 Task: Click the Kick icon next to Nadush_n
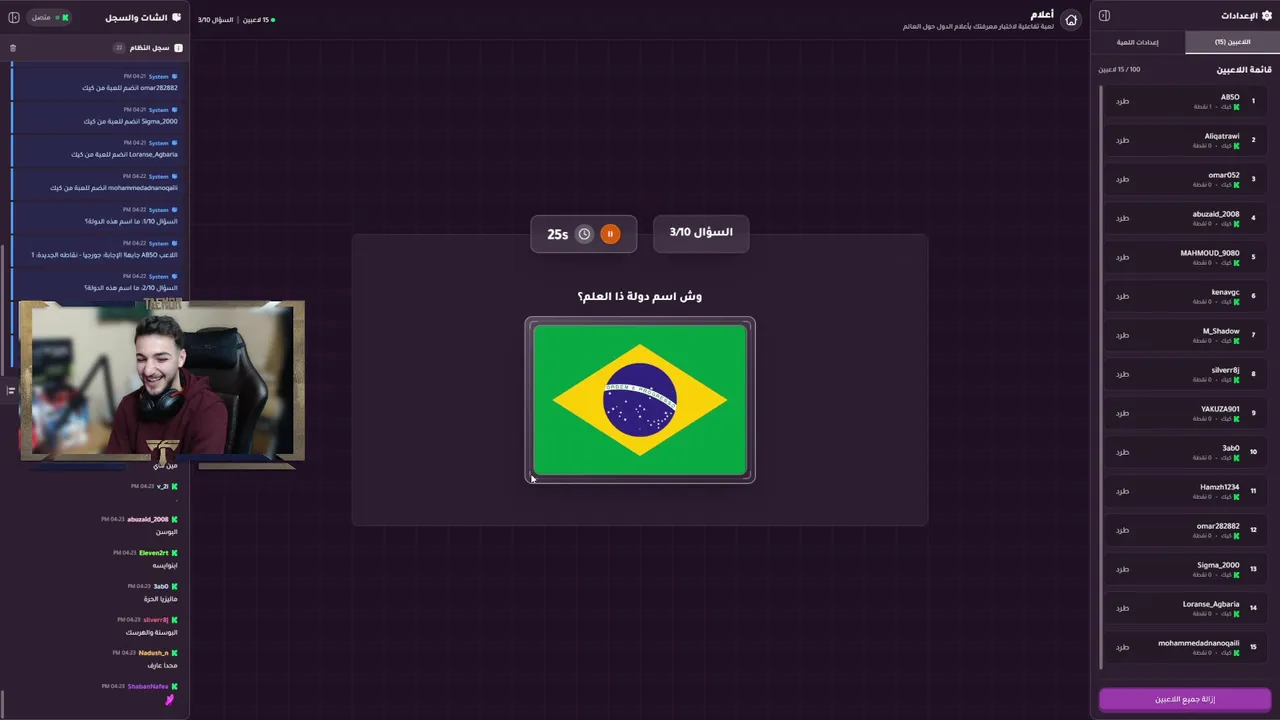[x=174, y=653]
